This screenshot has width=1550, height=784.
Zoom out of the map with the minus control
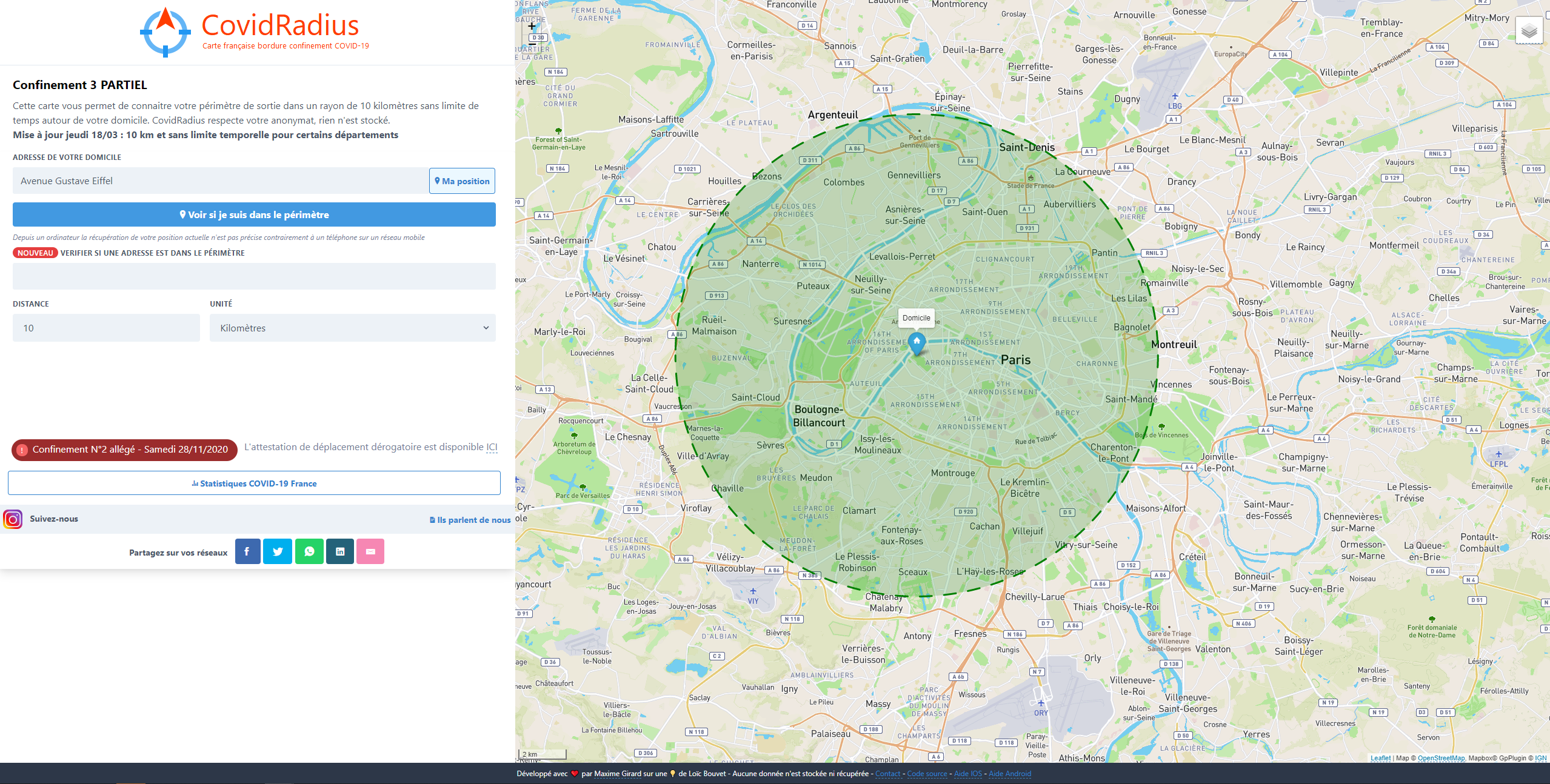pos(530,44)
